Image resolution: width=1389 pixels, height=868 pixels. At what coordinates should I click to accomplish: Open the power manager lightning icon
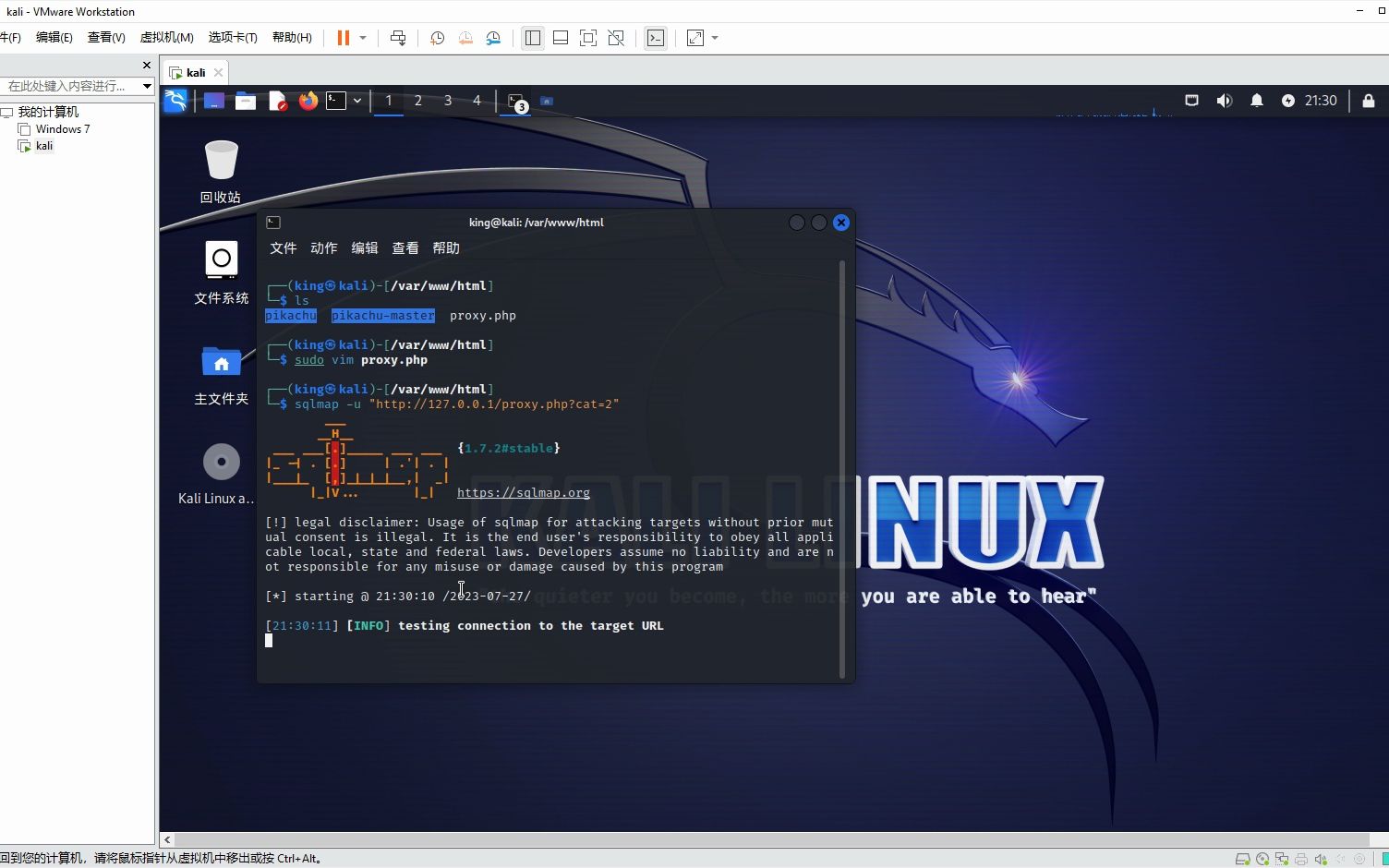tap(1288, 101)
